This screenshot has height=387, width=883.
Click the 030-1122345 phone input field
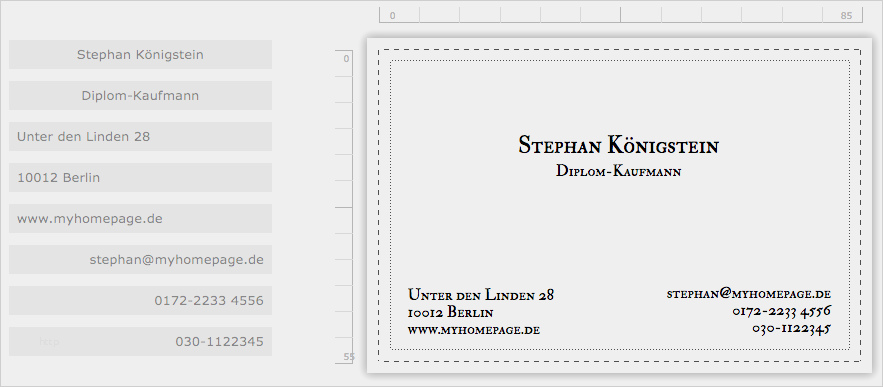point(140,341)
